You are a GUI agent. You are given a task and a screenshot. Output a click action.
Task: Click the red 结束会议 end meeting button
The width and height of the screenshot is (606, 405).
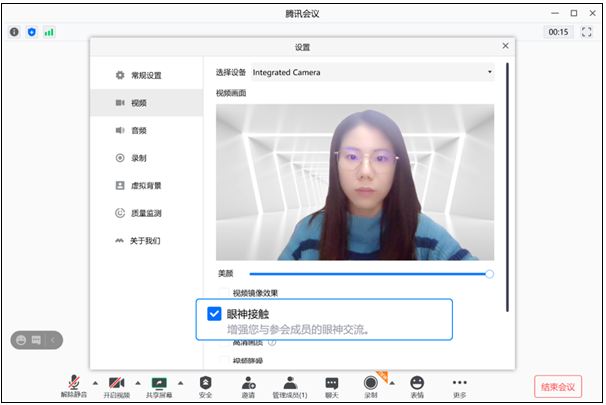click(558, 386)
